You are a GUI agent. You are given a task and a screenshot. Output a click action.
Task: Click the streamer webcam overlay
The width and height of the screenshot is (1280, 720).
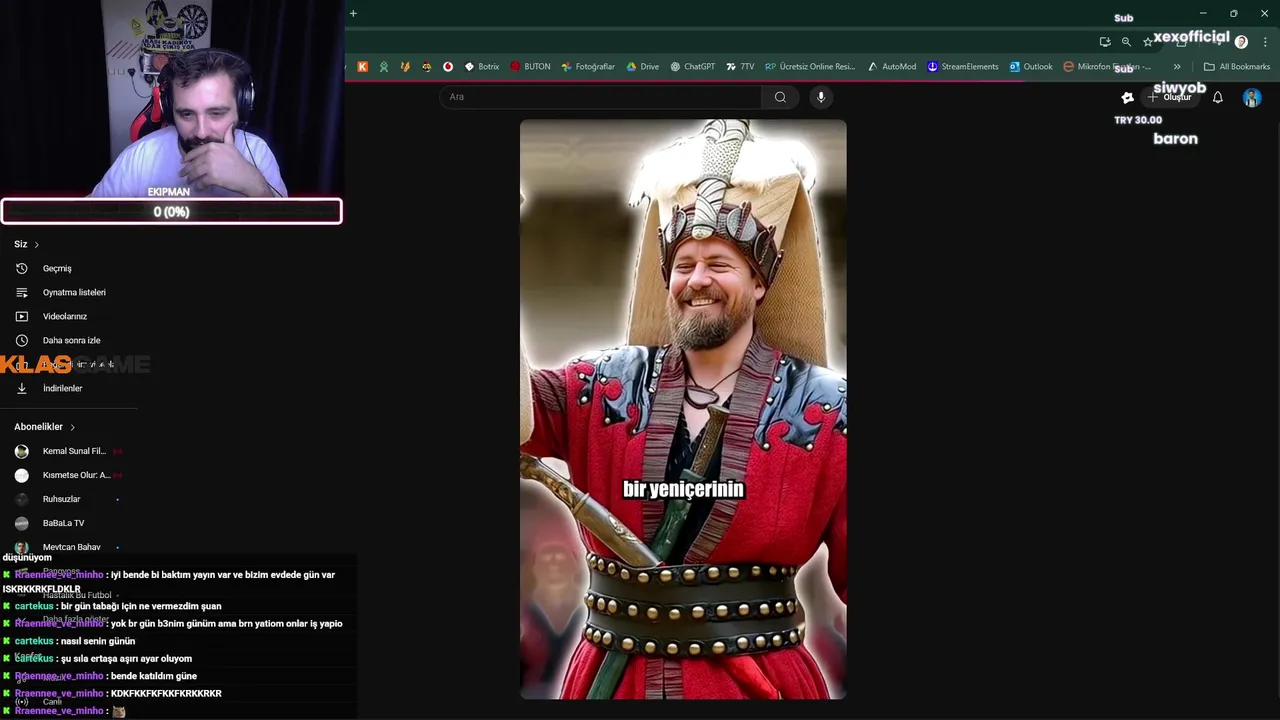[x=172, y=98]
